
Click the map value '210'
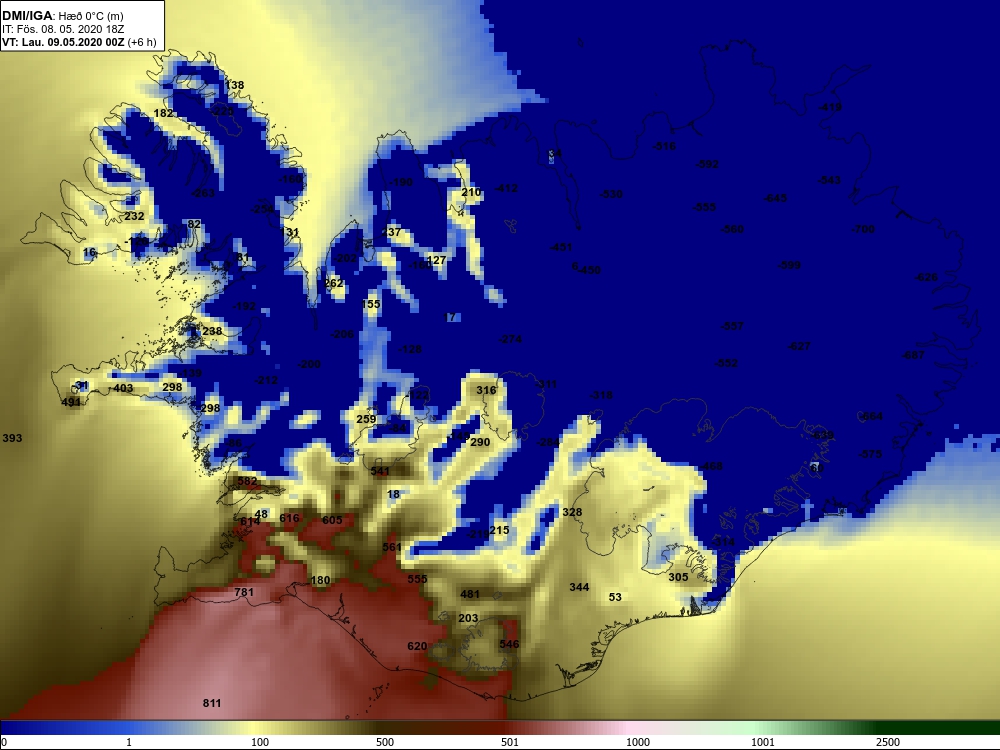471,192
